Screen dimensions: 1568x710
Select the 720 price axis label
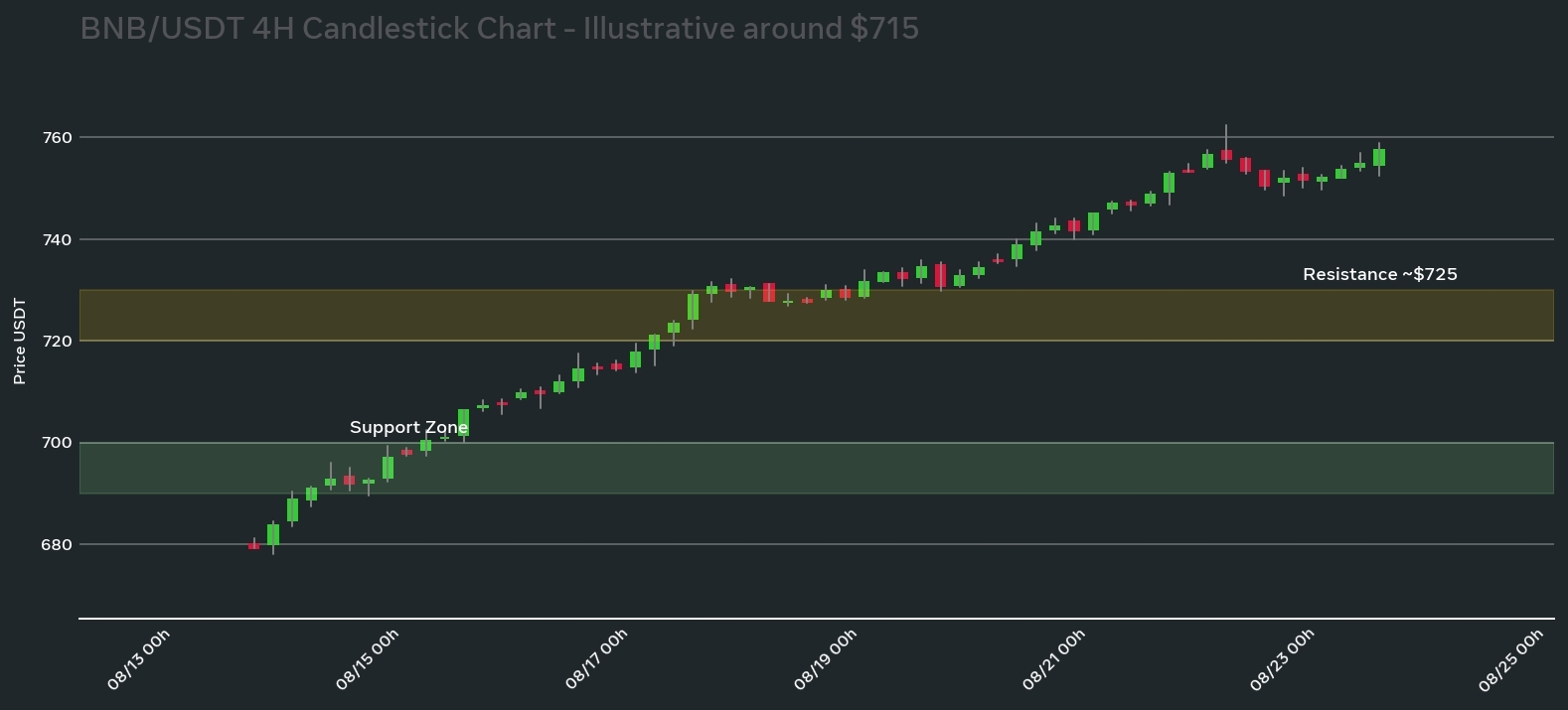click(x=59, y=341)
